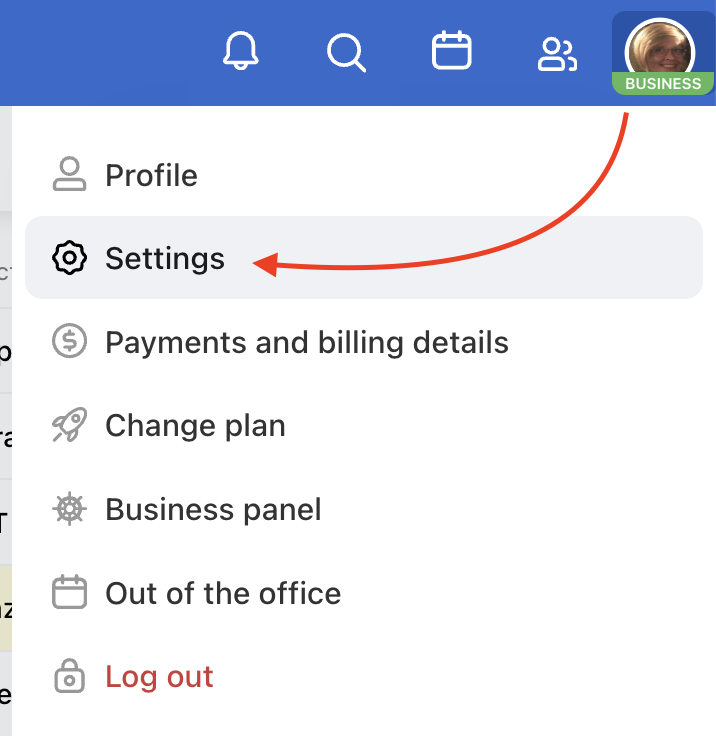Open Payments and billing details
This screenshot has height=736, width=716.
pos(307,343)
